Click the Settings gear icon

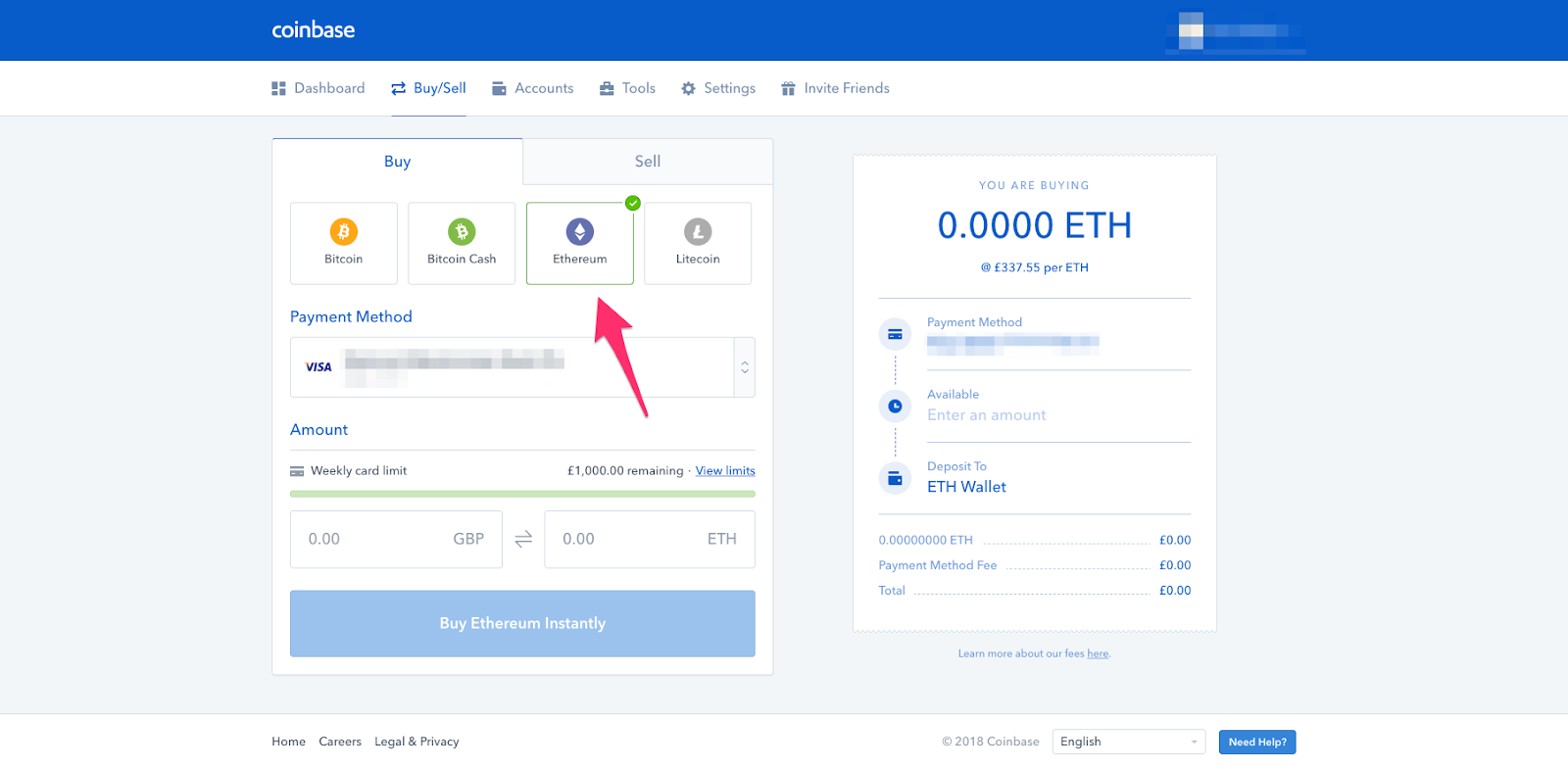click(688, 88)
